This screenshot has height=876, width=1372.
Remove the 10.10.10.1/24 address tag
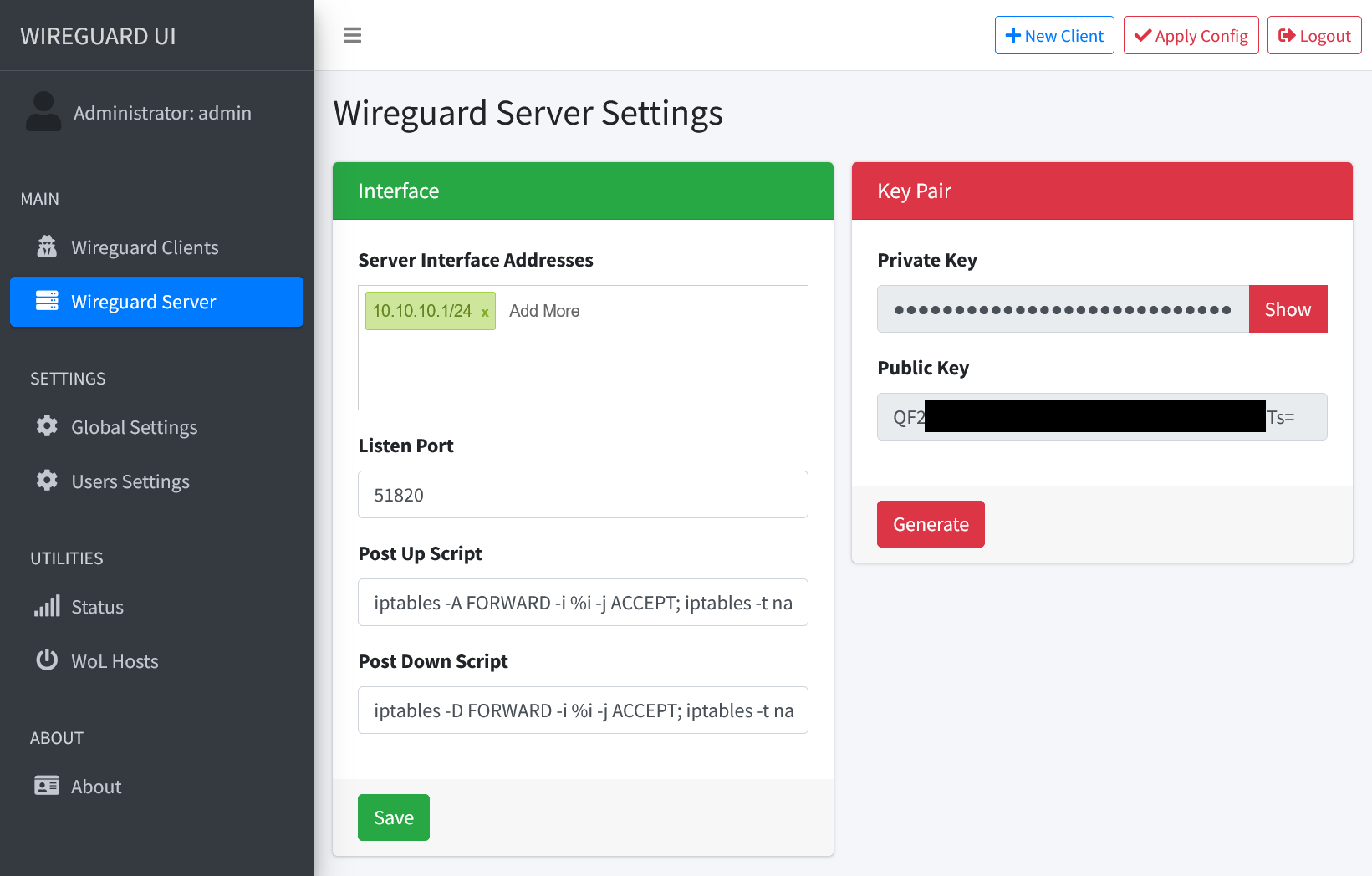[x=485, y=313]
